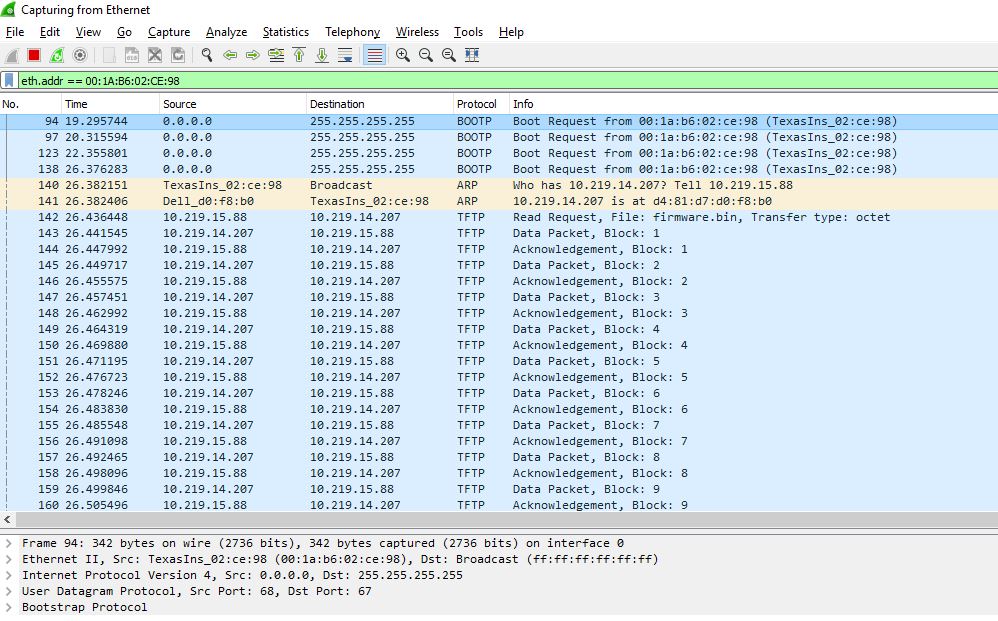Viewport: 998px width, 621px height.
Task: Open the Analyze menu
Action: [226, 32]
